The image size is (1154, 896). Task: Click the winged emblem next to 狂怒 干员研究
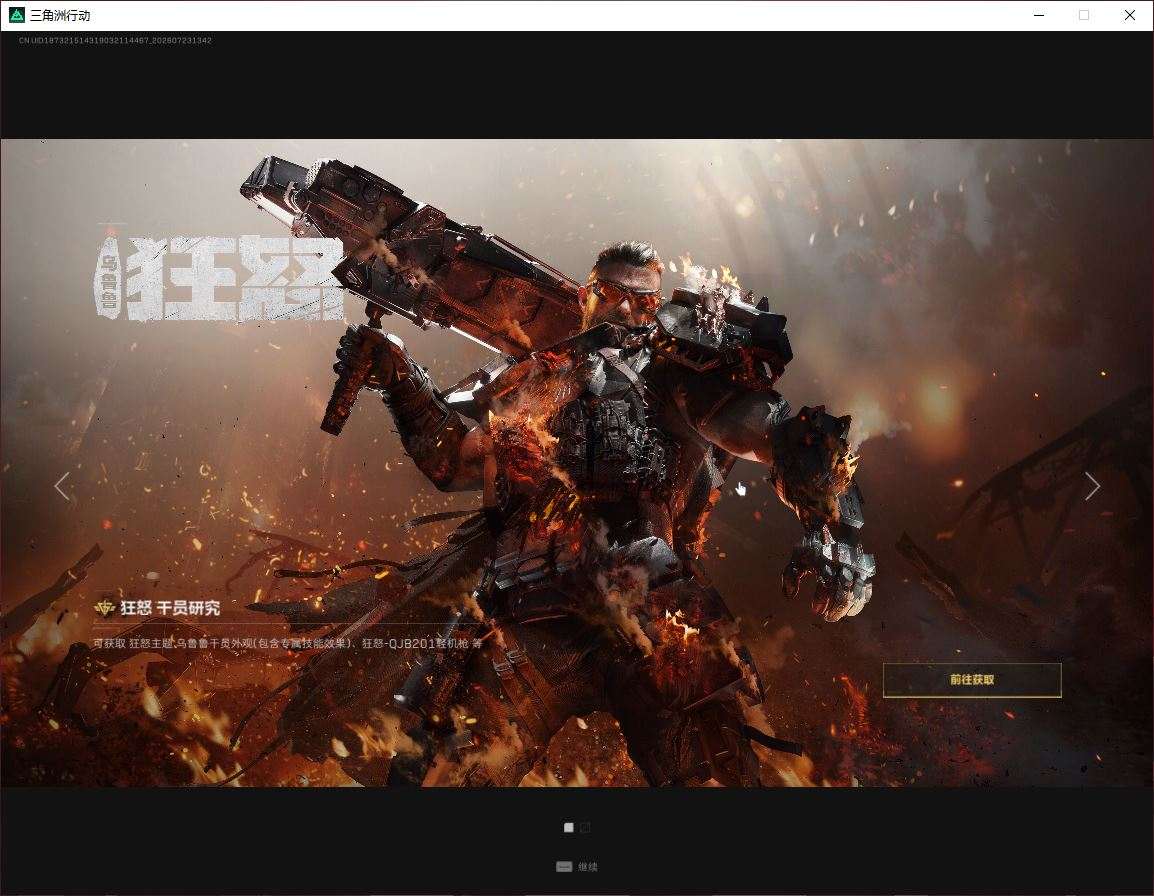click(105, 607)
